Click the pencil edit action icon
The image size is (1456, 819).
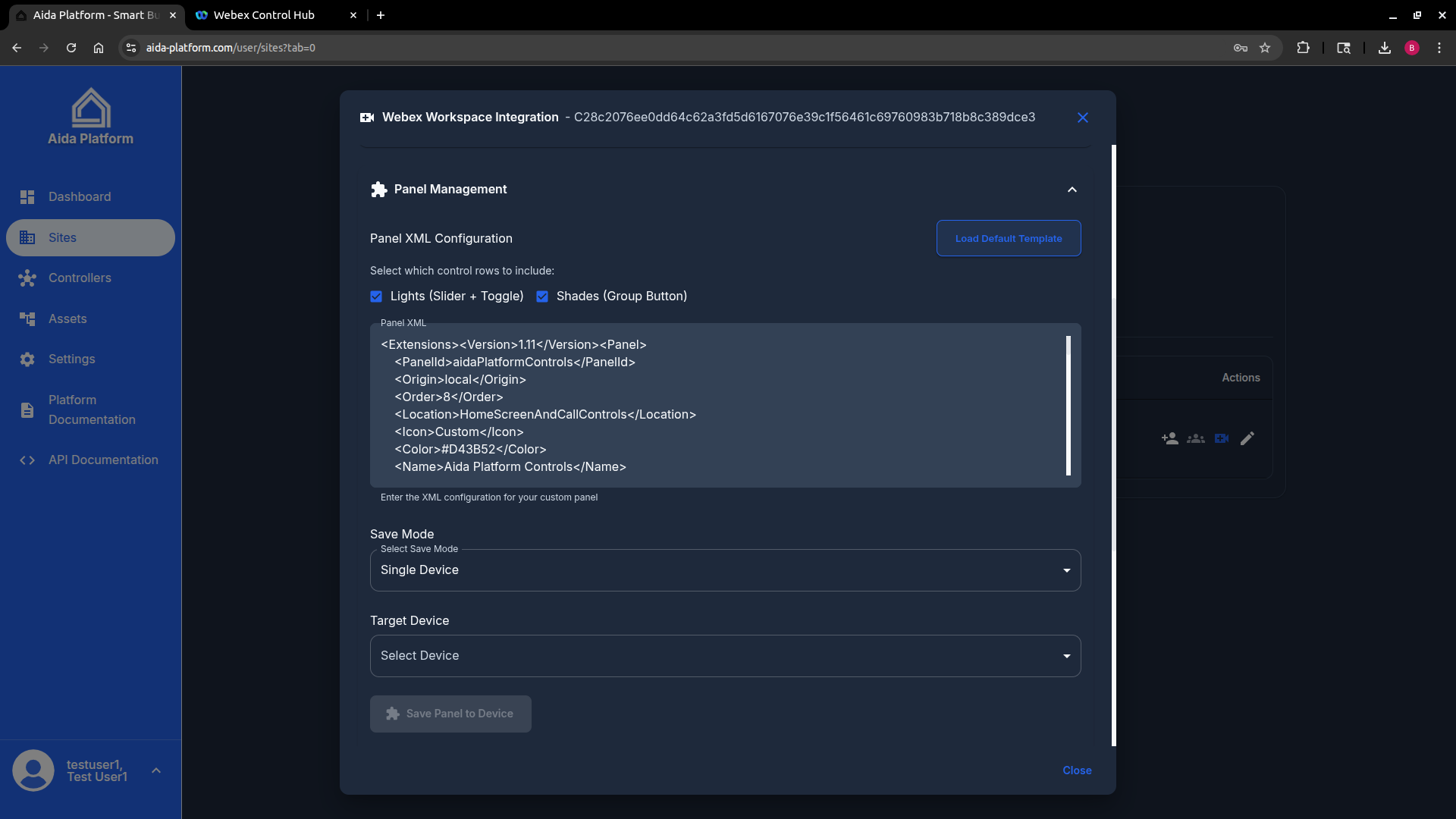point(1247,438)
